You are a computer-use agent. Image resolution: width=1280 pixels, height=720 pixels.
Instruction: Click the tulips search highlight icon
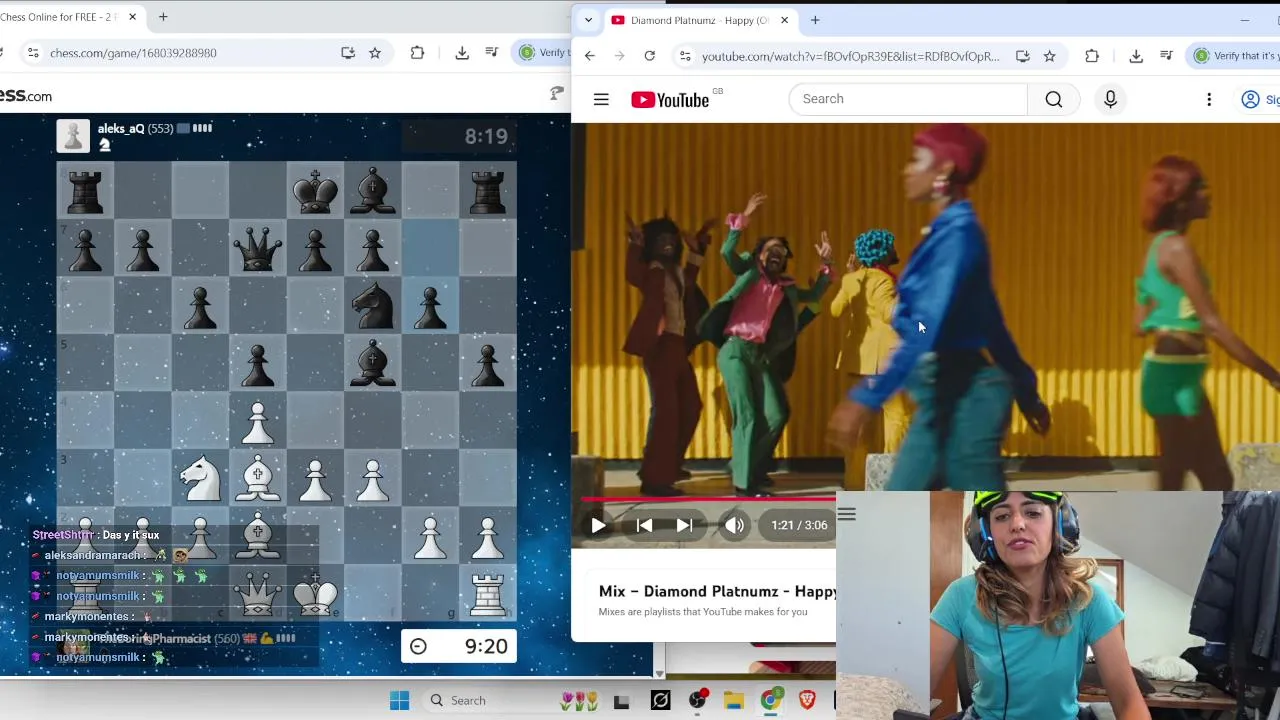[x=579, y=701]
